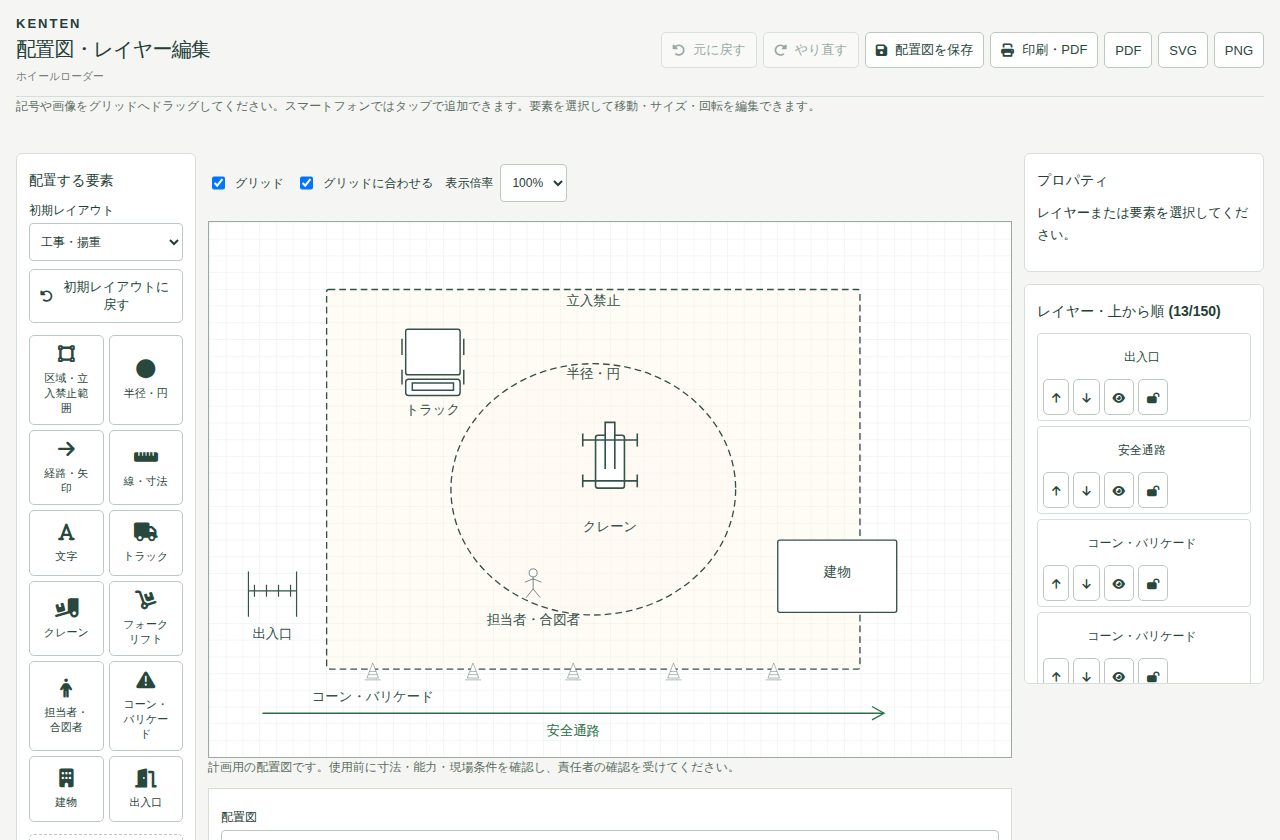This screenshot has height=840, width=1280.
Task: Open 印刷・PDF print dialog
Action: click(x=1044, y=50)
